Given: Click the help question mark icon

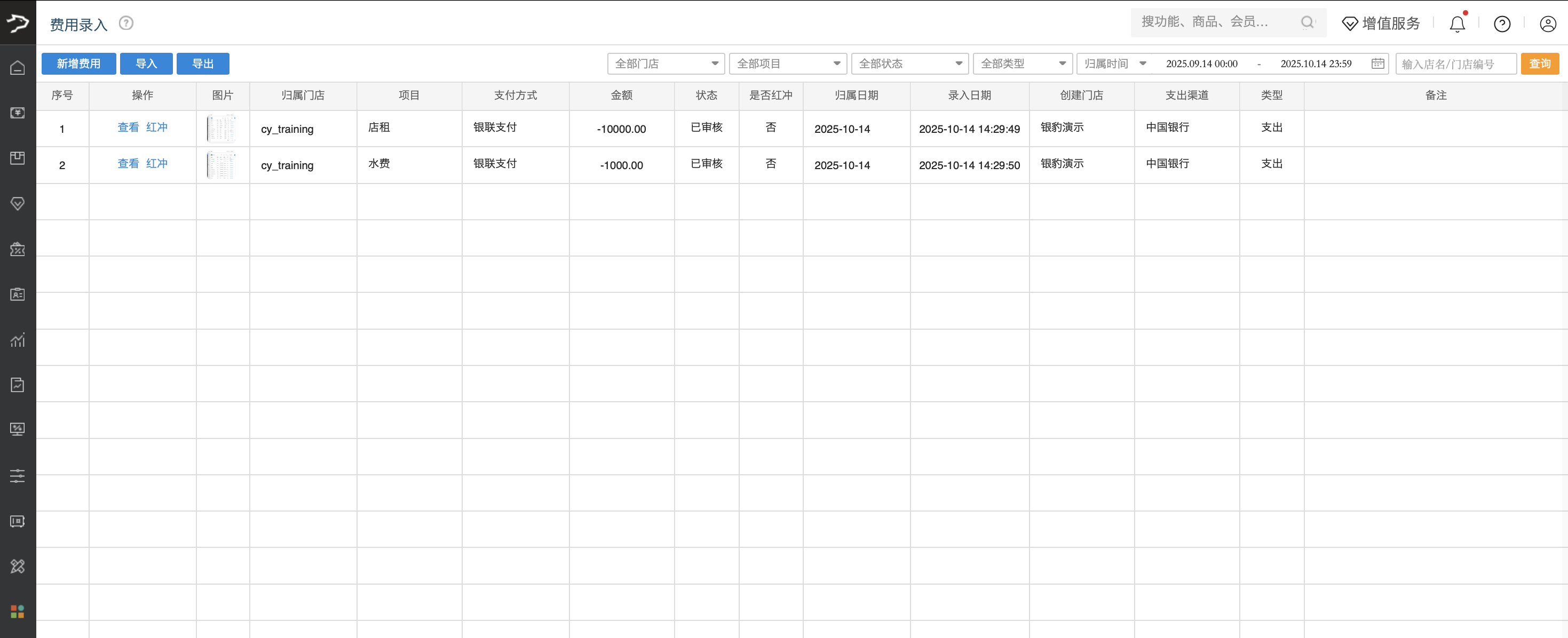Looking at the screenshot, I should coord(1502,23).
